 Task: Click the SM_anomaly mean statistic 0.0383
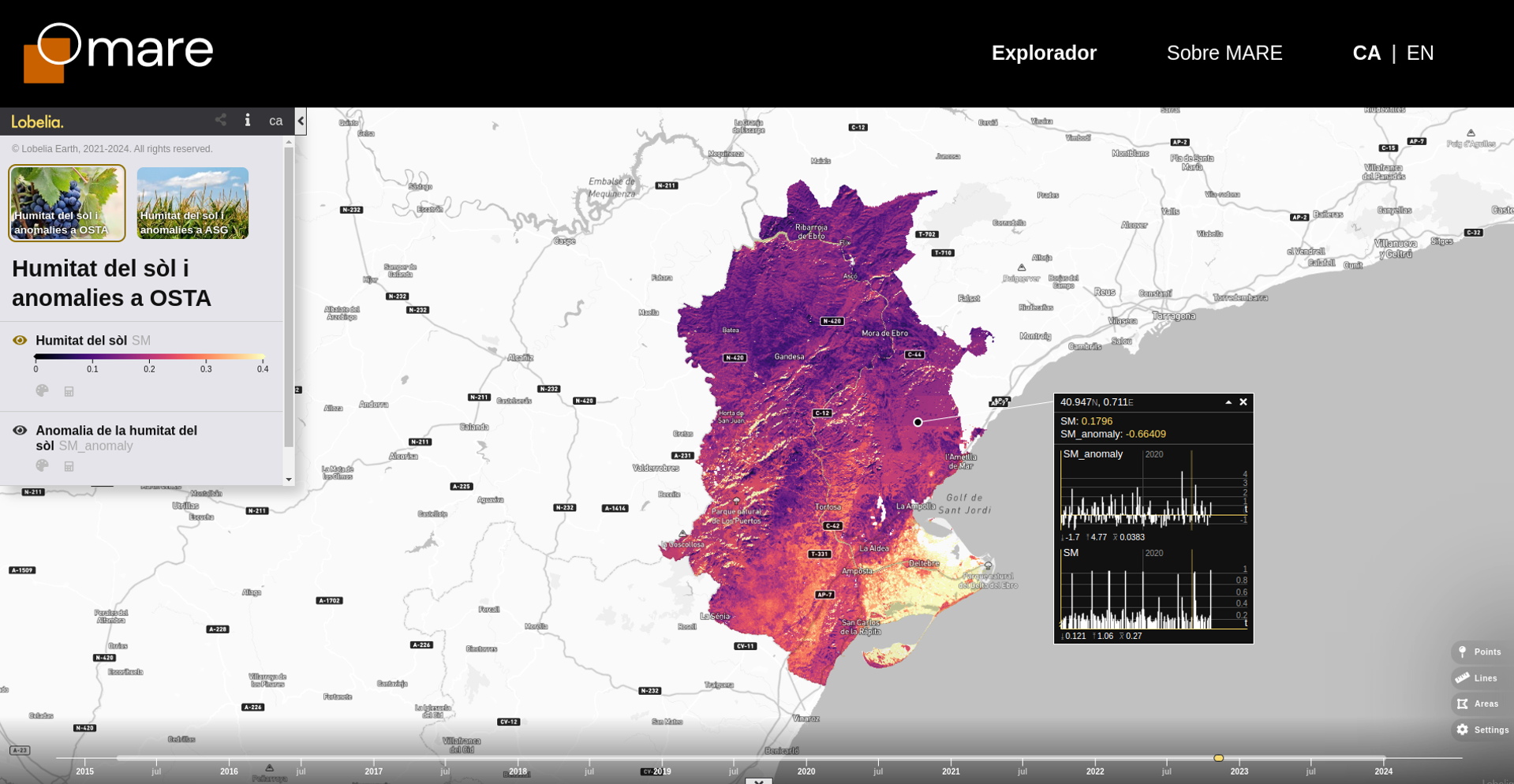click(x=1132, y=537)
